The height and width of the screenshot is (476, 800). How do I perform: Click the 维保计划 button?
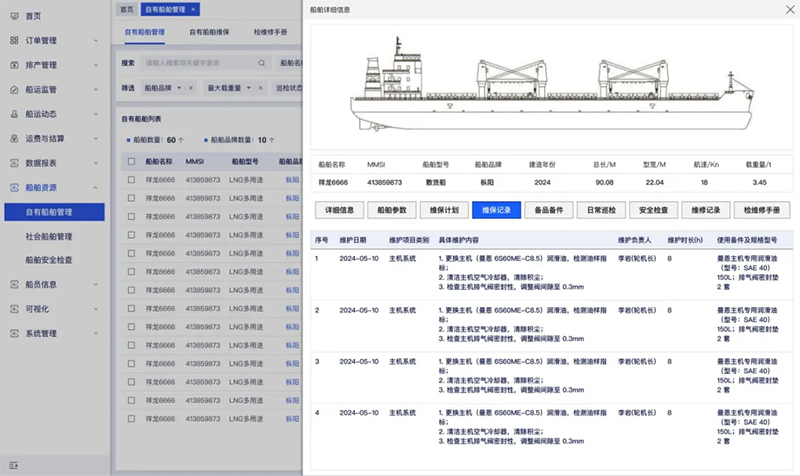click(x=444, y=210)
